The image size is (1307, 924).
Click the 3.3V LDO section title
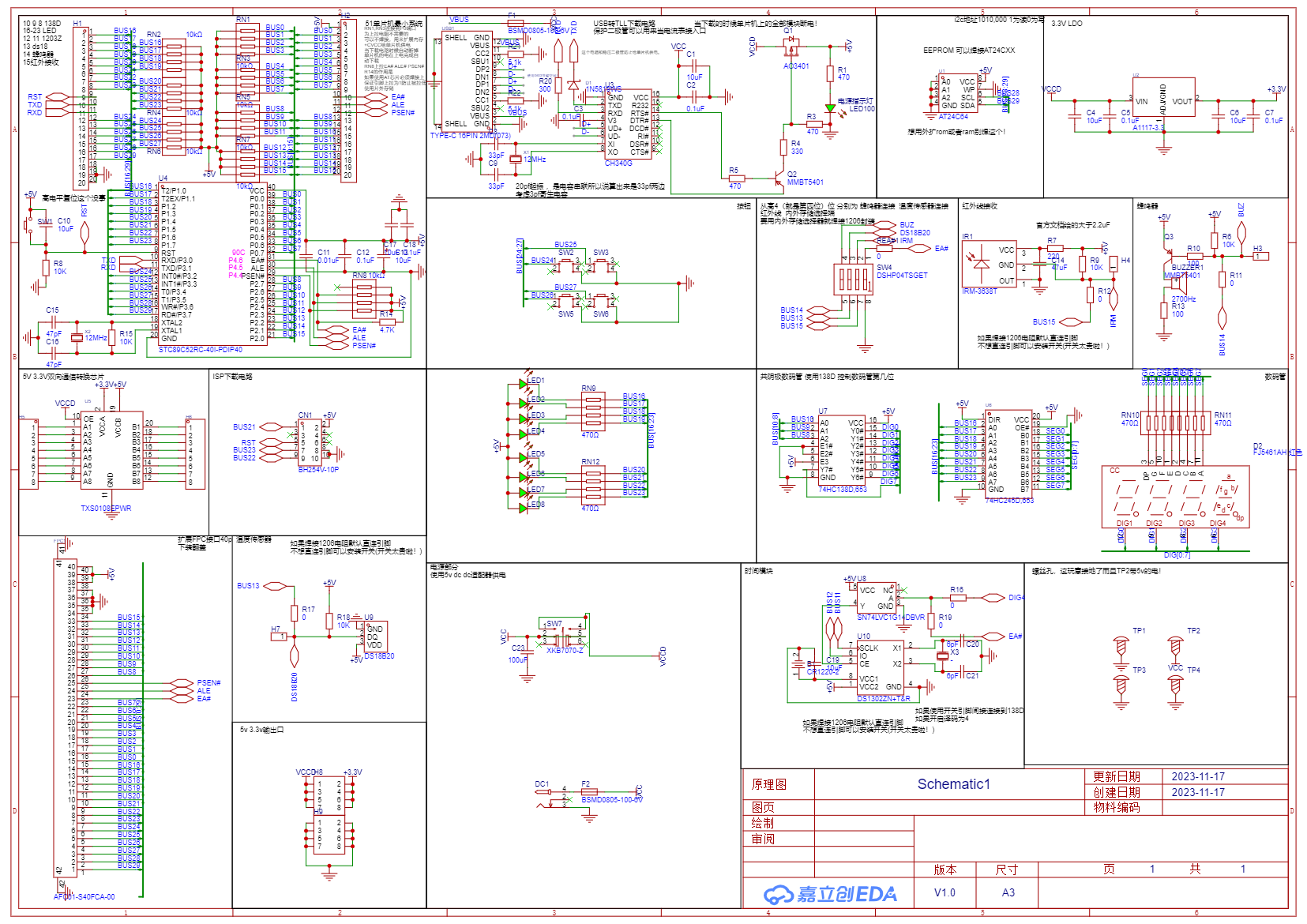(x=1067, y=24)
